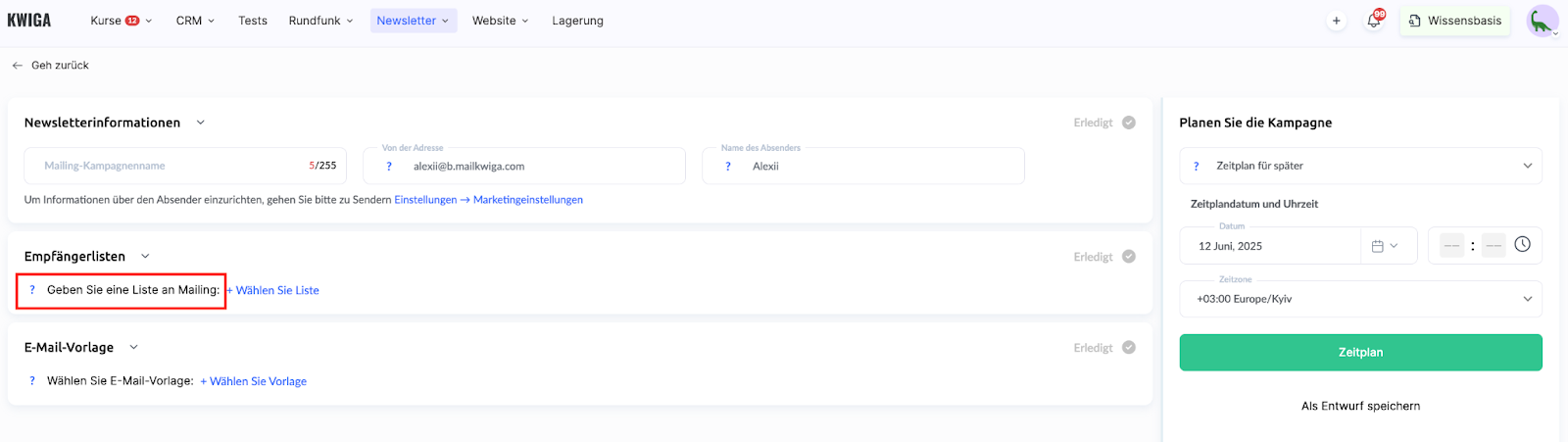Open the Zeitplan für später dropdown
Viewport: 1568px width, 442px height.
(1360, 166)
